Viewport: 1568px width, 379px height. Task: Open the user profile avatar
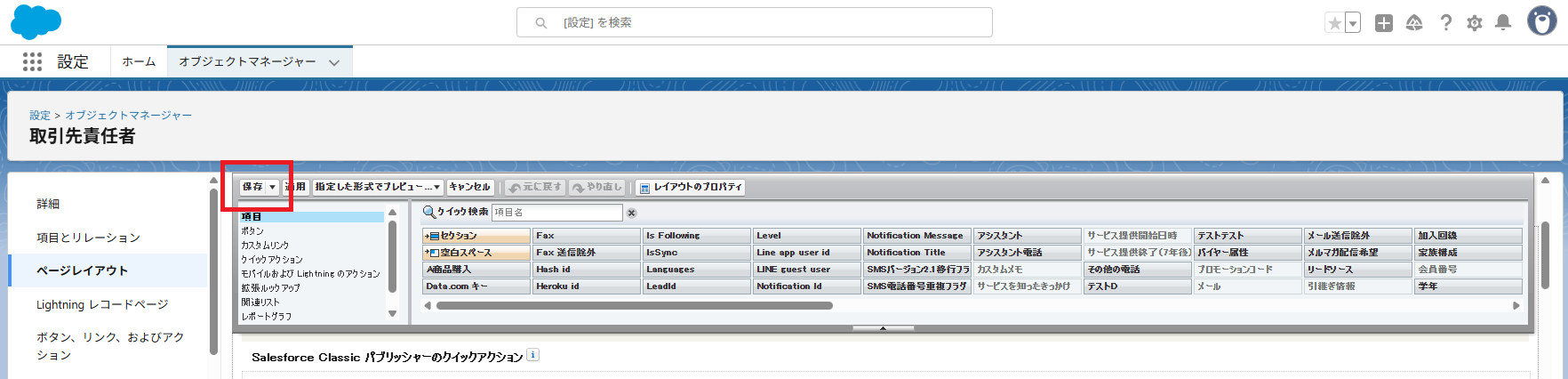point(1541,21)
